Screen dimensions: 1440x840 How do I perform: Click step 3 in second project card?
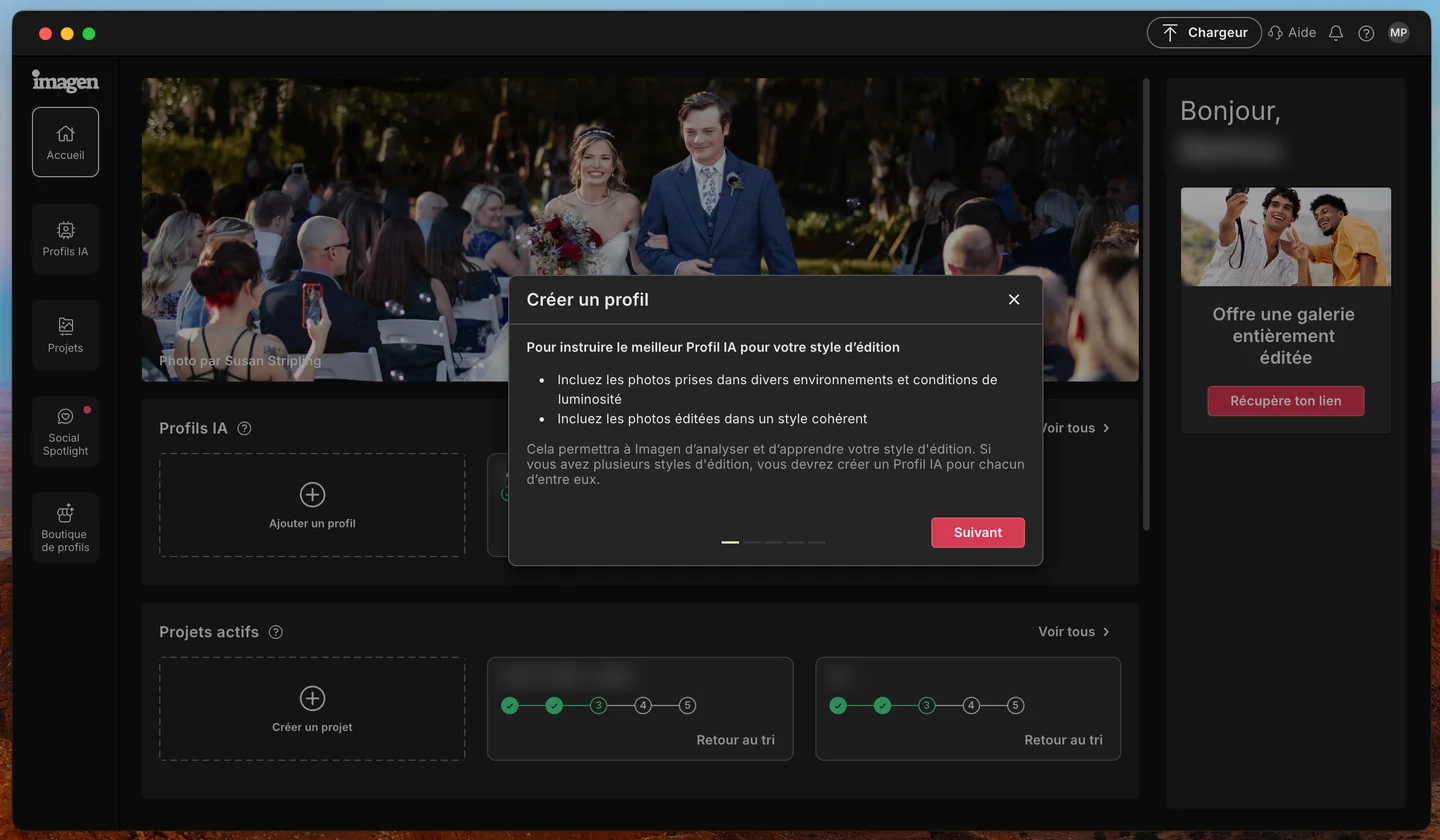[x=926, y=706]
